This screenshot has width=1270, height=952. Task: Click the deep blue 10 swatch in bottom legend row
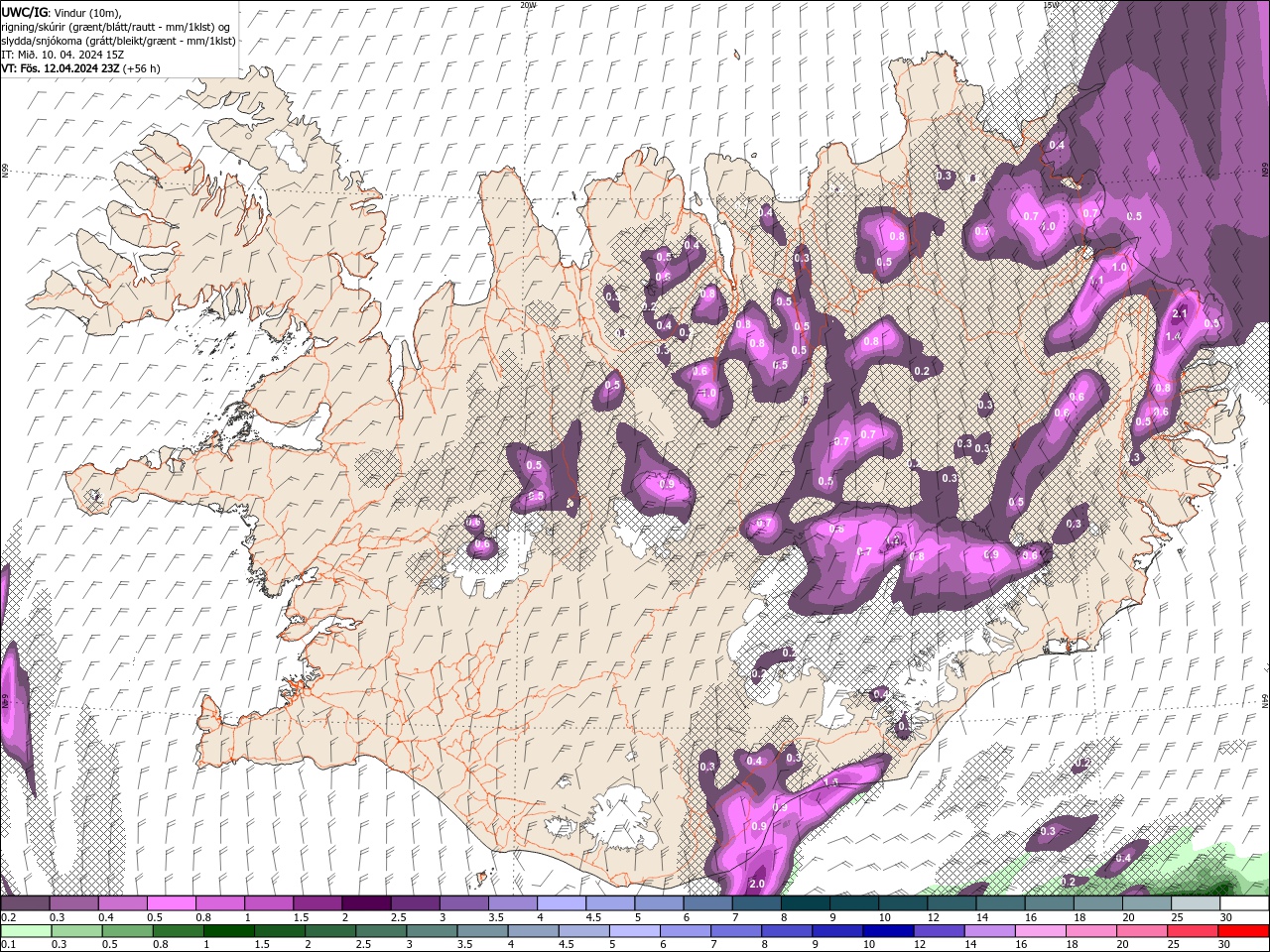click(889, 931)
